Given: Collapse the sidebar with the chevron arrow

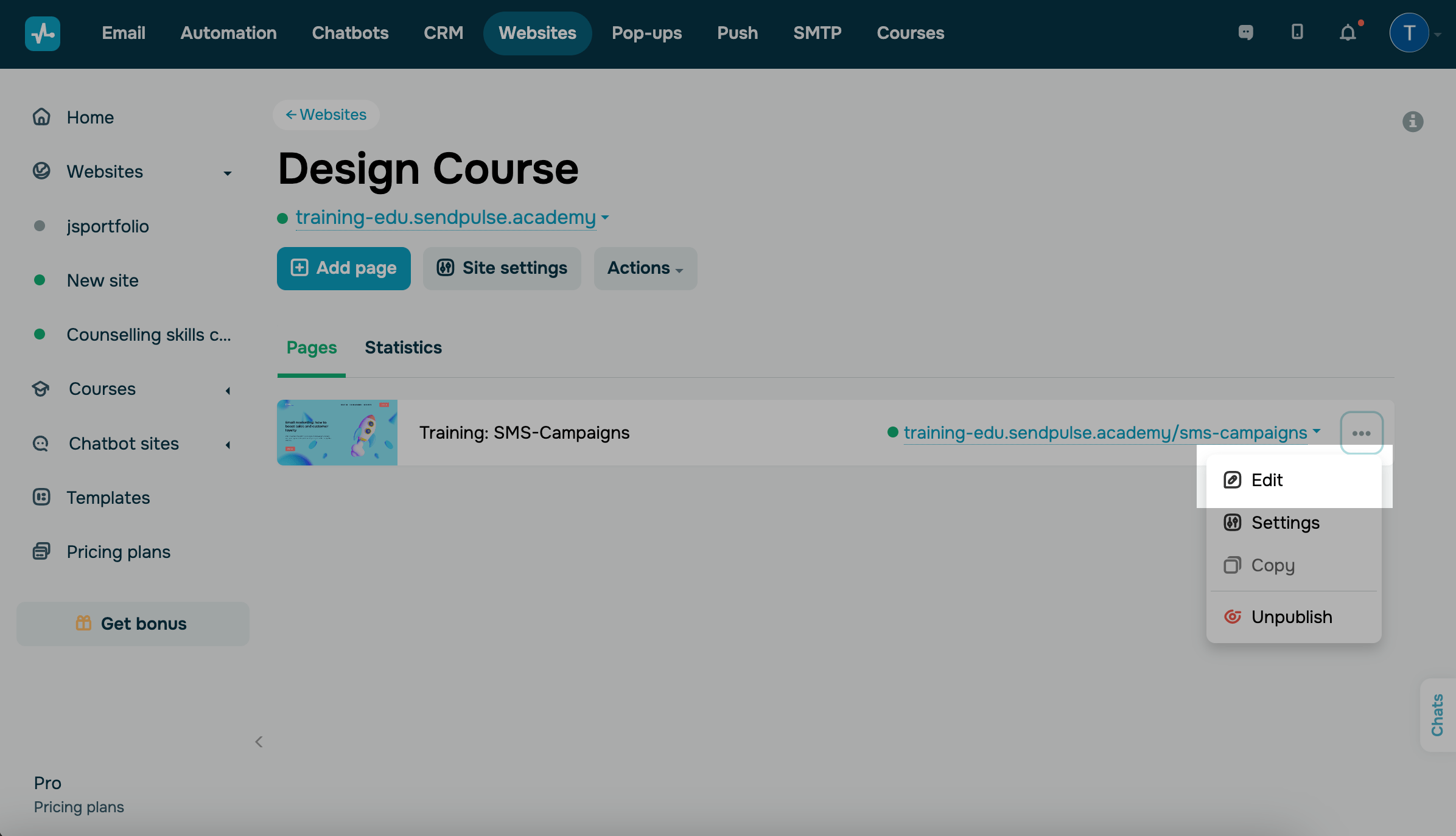Looking at the screenshot, I should tap(259, 742).
